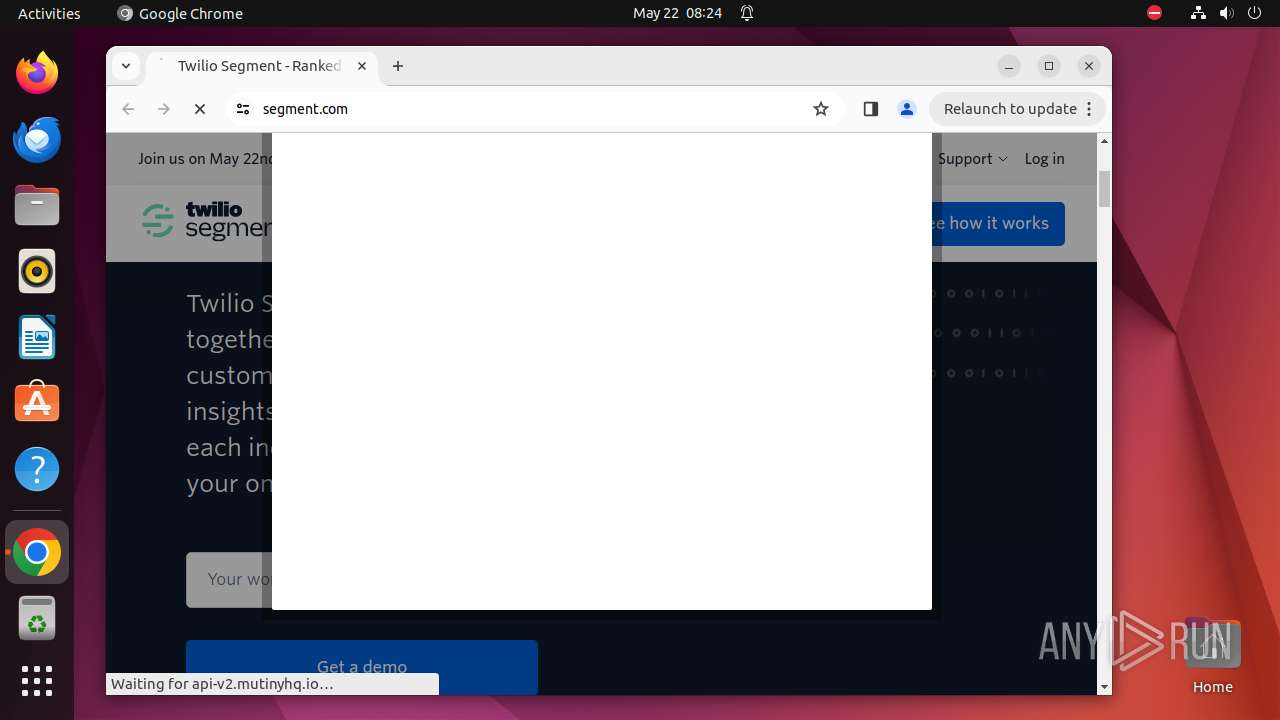Select the Twilio Segment tab
Image resolution: width=1280 pixels, height=720 pixels.
pyautogui.click(x=262, y=66)
